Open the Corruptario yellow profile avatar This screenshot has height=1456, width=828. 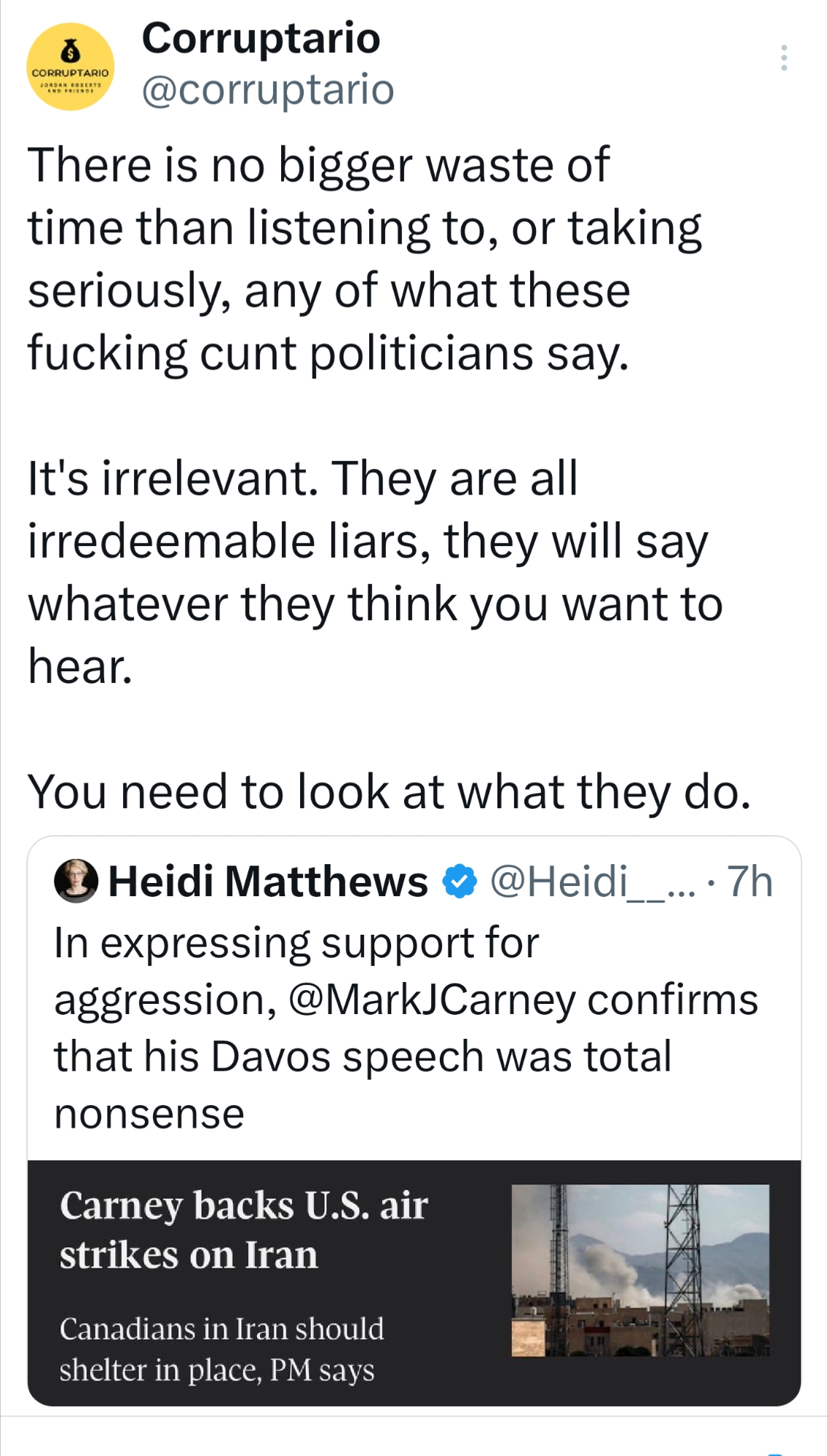tap(71, 67)
